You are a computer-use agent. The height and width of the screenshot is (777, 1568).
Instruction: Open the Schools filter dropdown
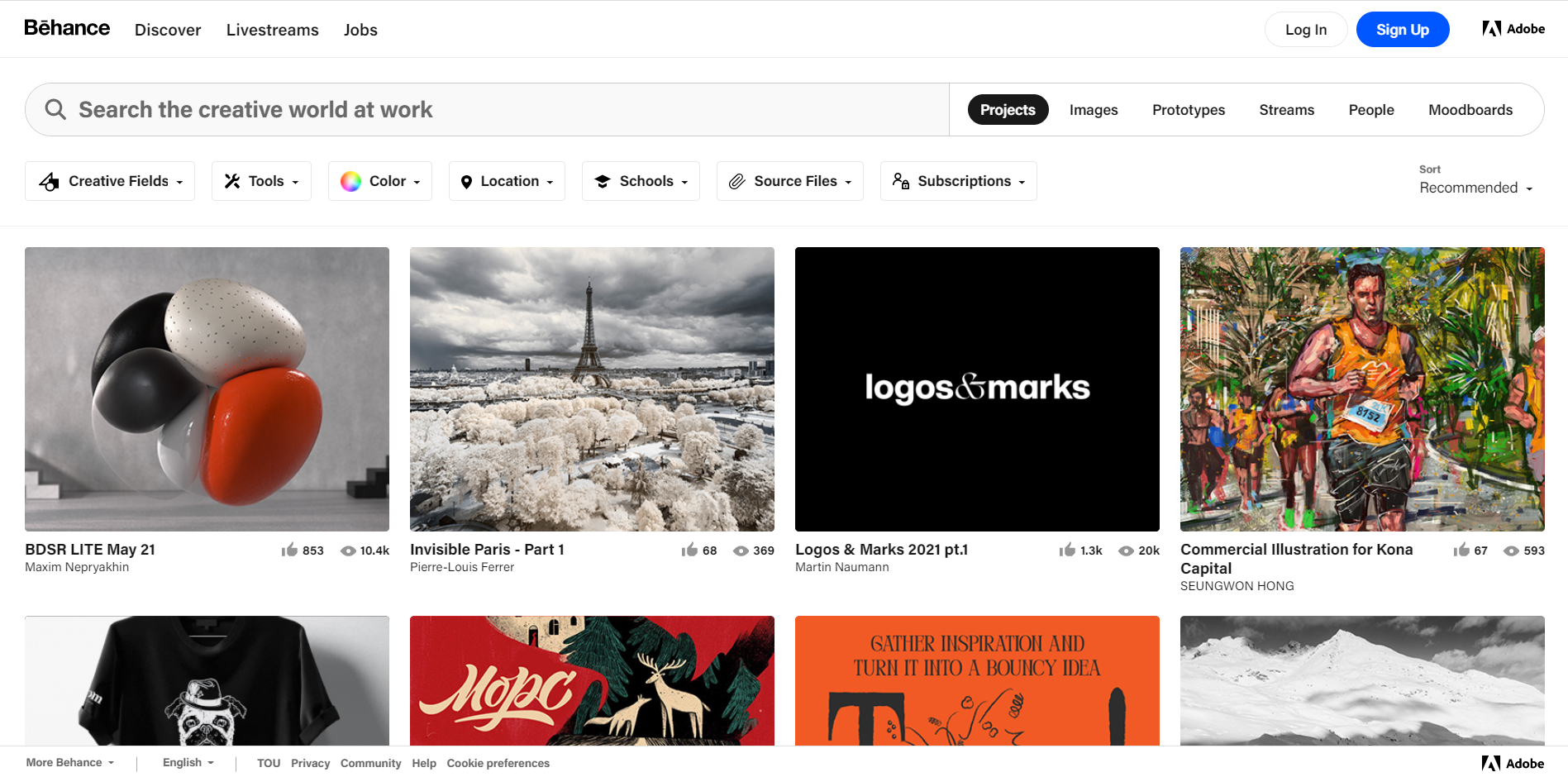tap(641, 181)
